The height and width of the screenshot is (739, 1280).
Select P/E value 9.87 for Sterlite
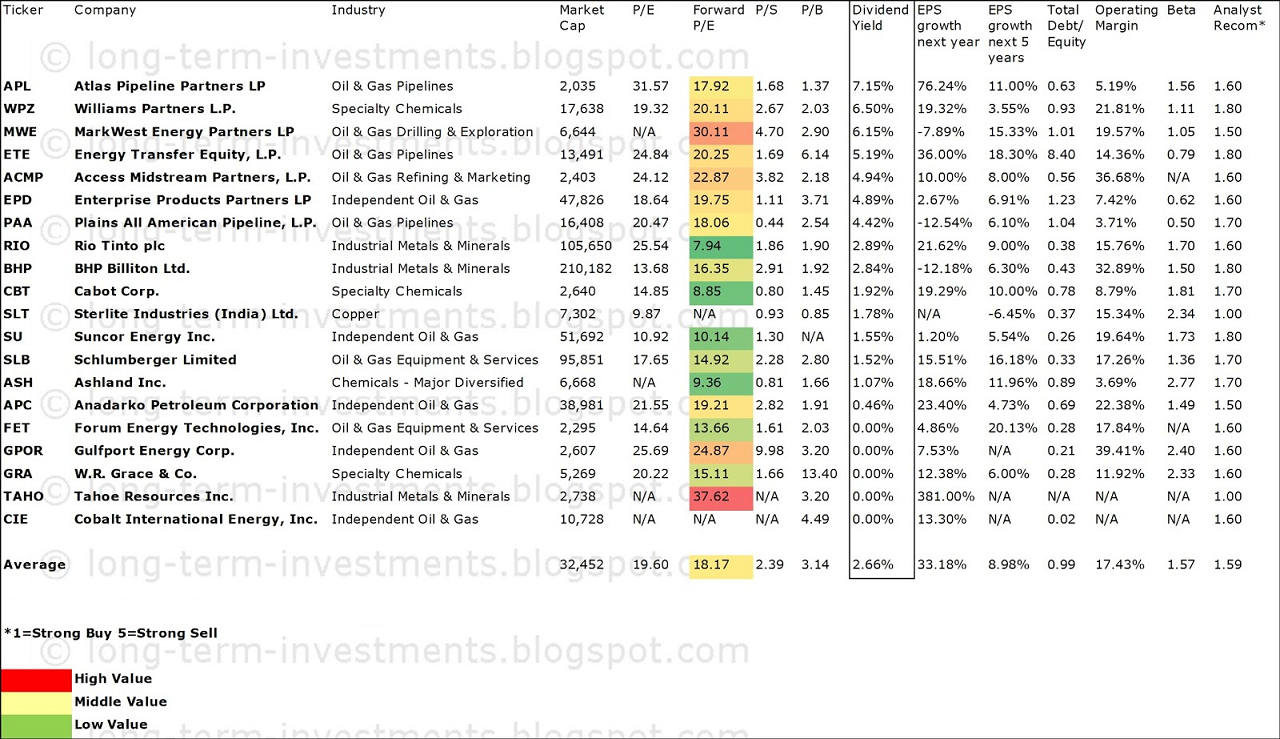[646, 314]
